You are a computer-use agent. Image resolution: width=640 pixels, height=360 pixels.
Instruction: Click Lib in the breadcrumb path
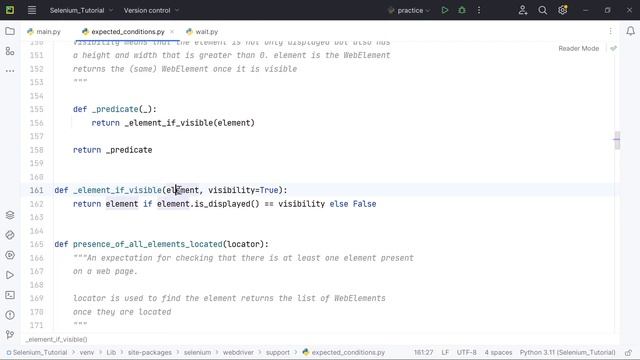click(111, 352)
